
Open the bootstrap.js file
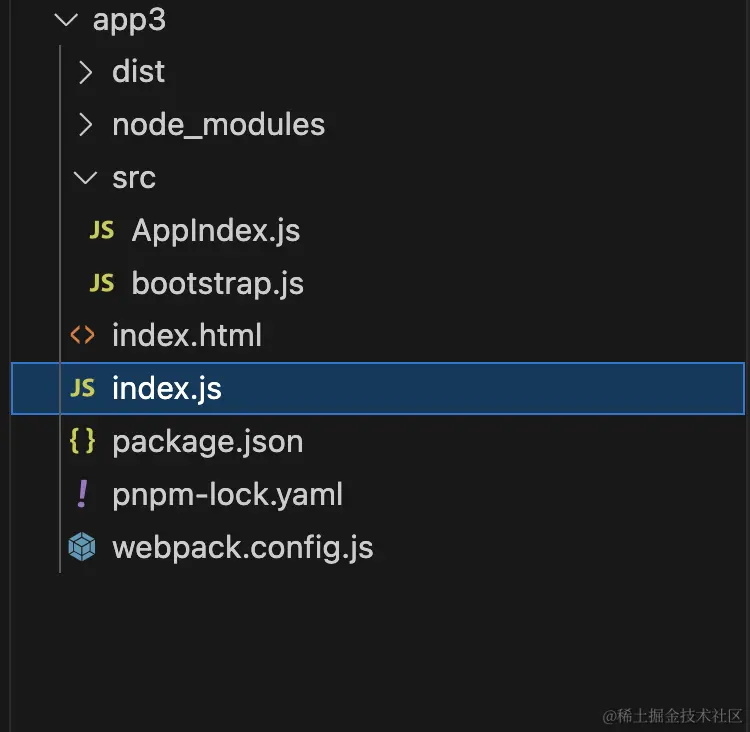pyautogui.click(x=217, y=284)
